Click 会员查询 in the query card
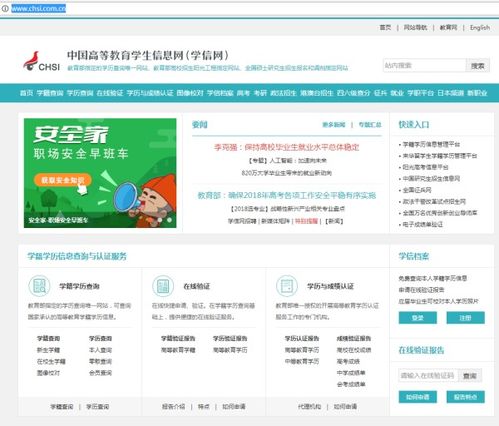This screenshot has height=426, width=499. [x=100, y=373]
